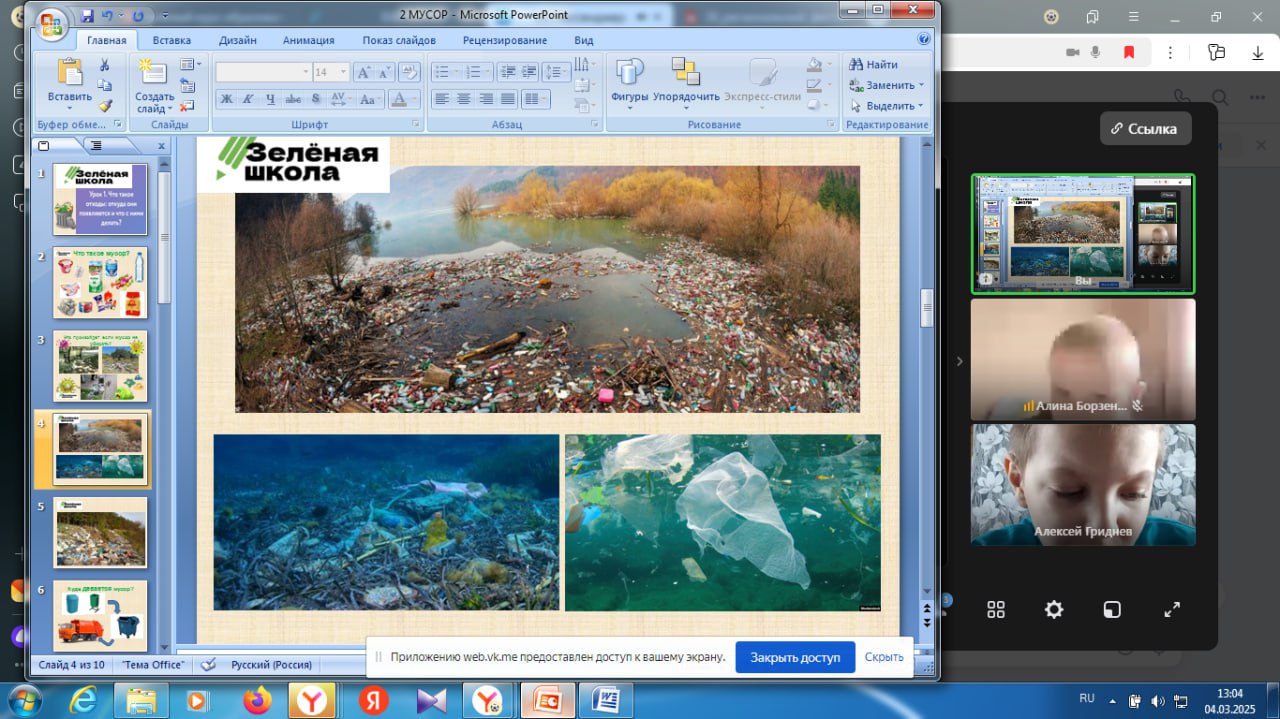Click the Windows Start button
The width and height of the screenshot is (1280, 719).
23,699
